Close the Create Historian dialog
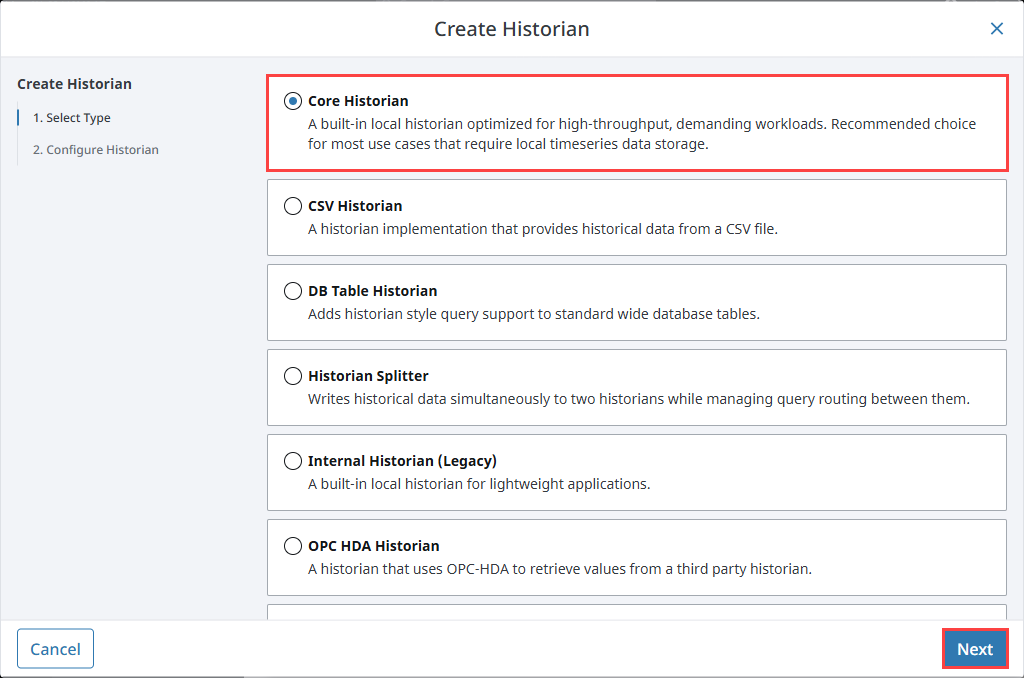The width and height of the screenshot is (1024, 678). point(996,29)
